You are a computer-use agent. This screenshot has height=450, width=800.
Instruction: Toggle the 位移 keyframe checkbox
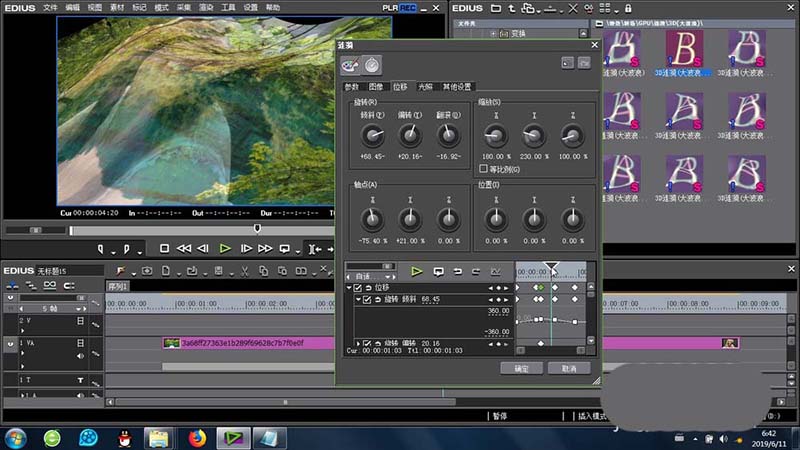357,288
